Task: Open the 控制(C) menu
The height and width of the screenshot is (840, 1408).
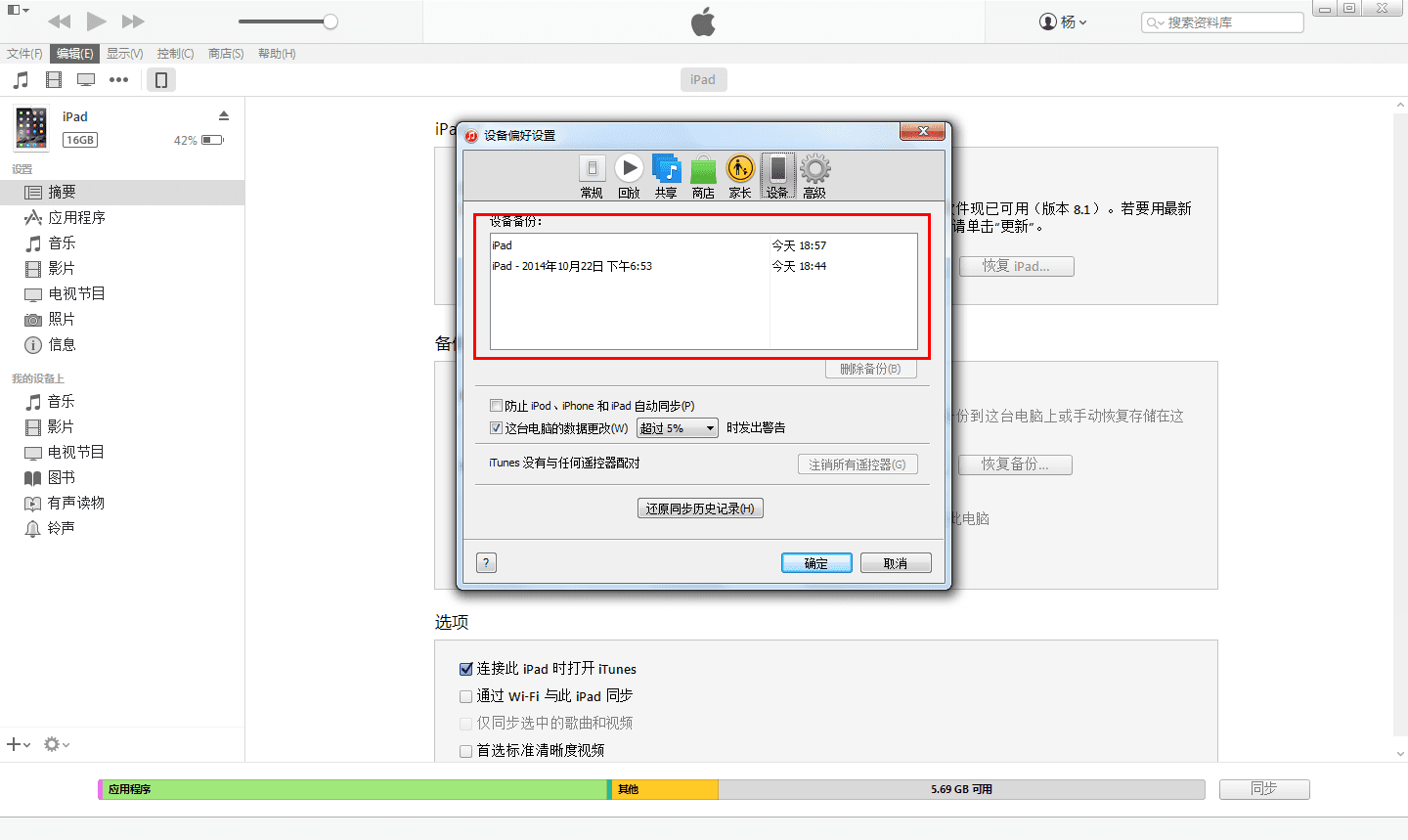Action: (x=175, y=54)
